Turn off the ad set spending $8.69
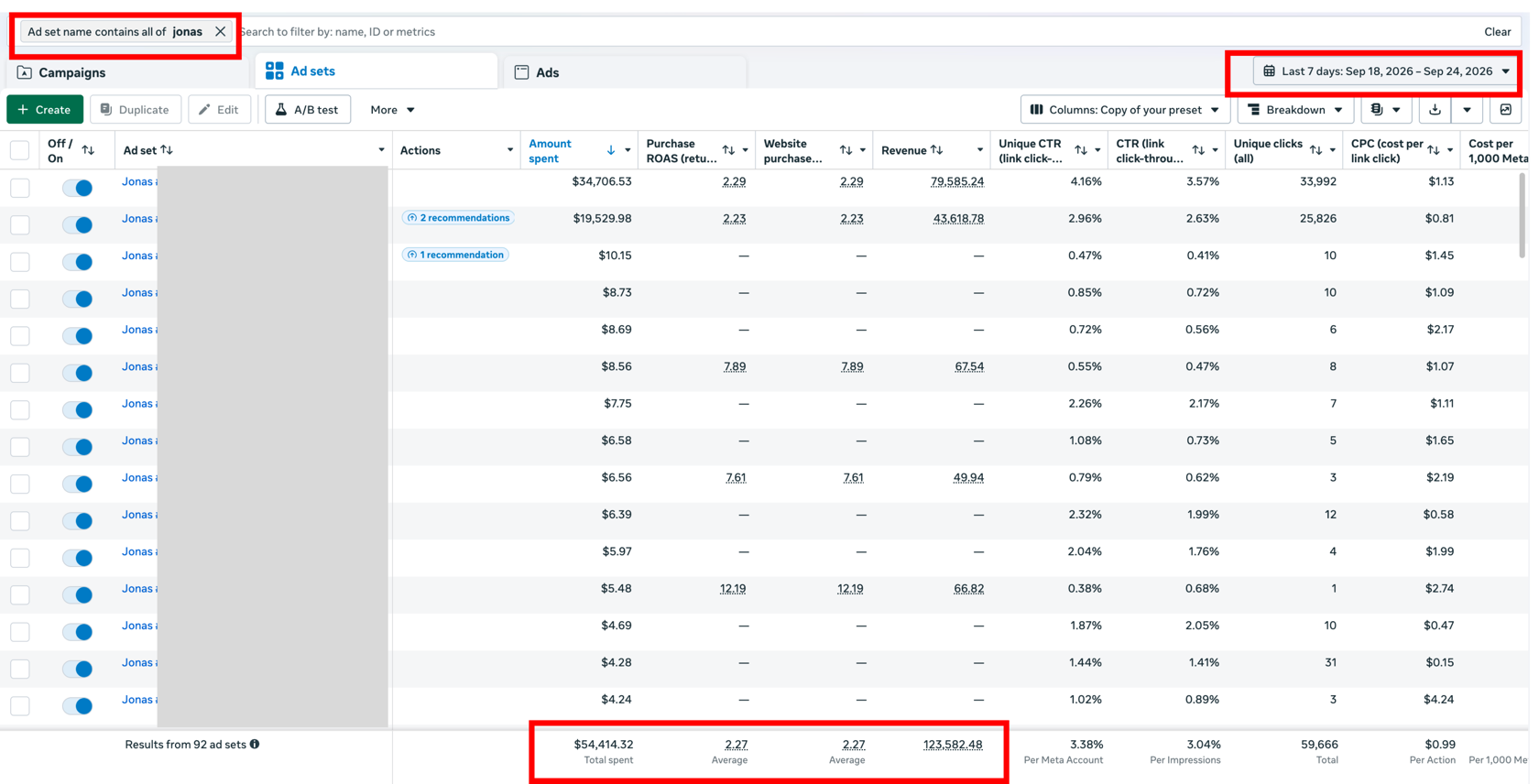The image size is (1539, 784). 78,335
